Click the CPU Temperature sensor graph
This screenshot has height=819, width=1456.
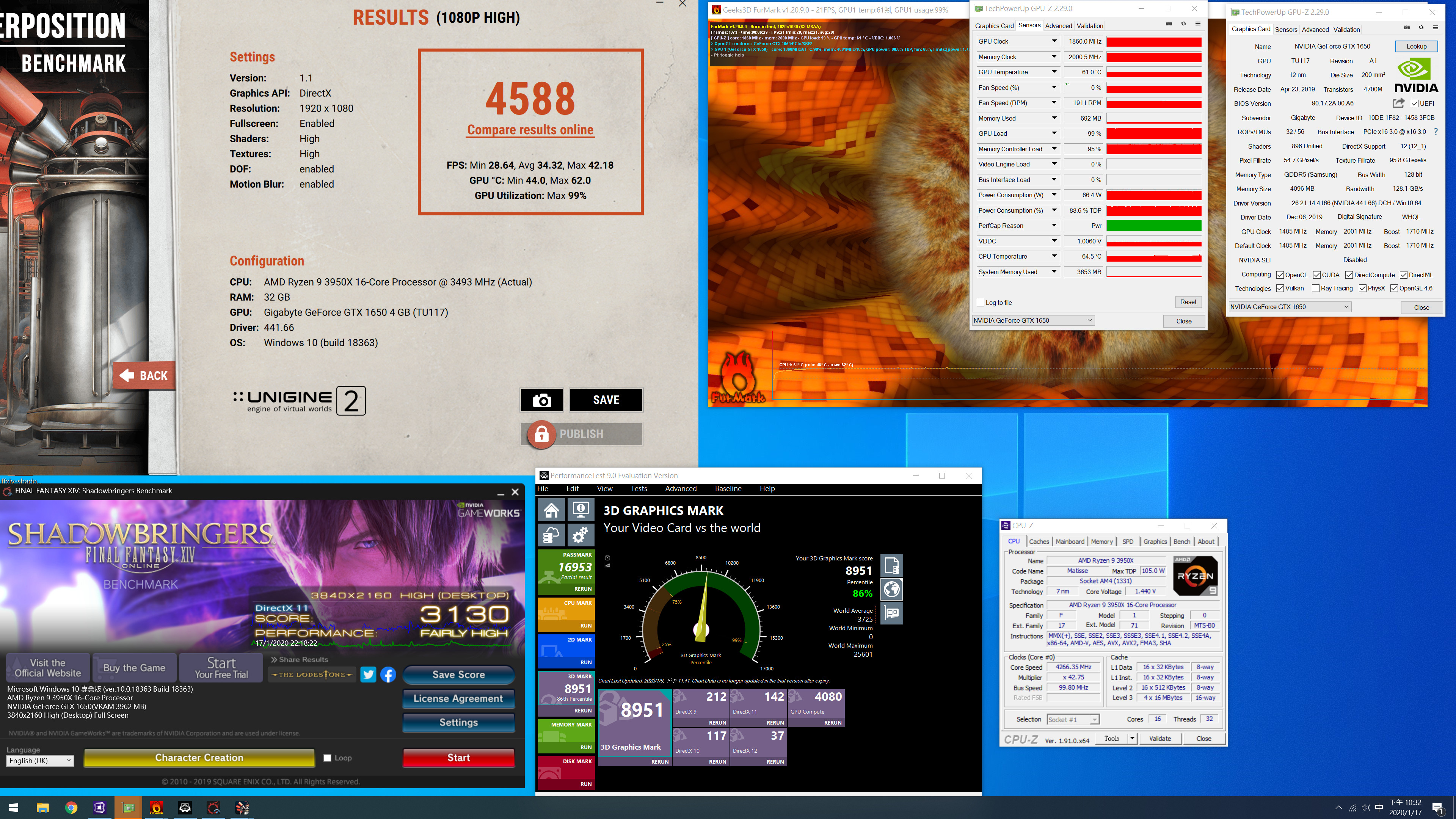[1153, 257]
